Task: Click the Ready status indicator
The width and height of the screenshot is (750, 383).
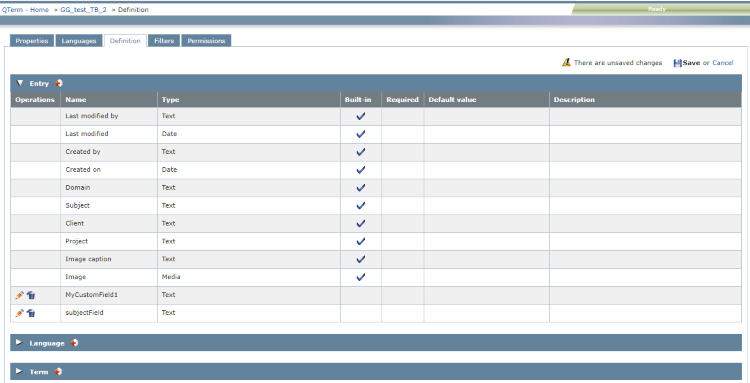Action: (657, 9)
